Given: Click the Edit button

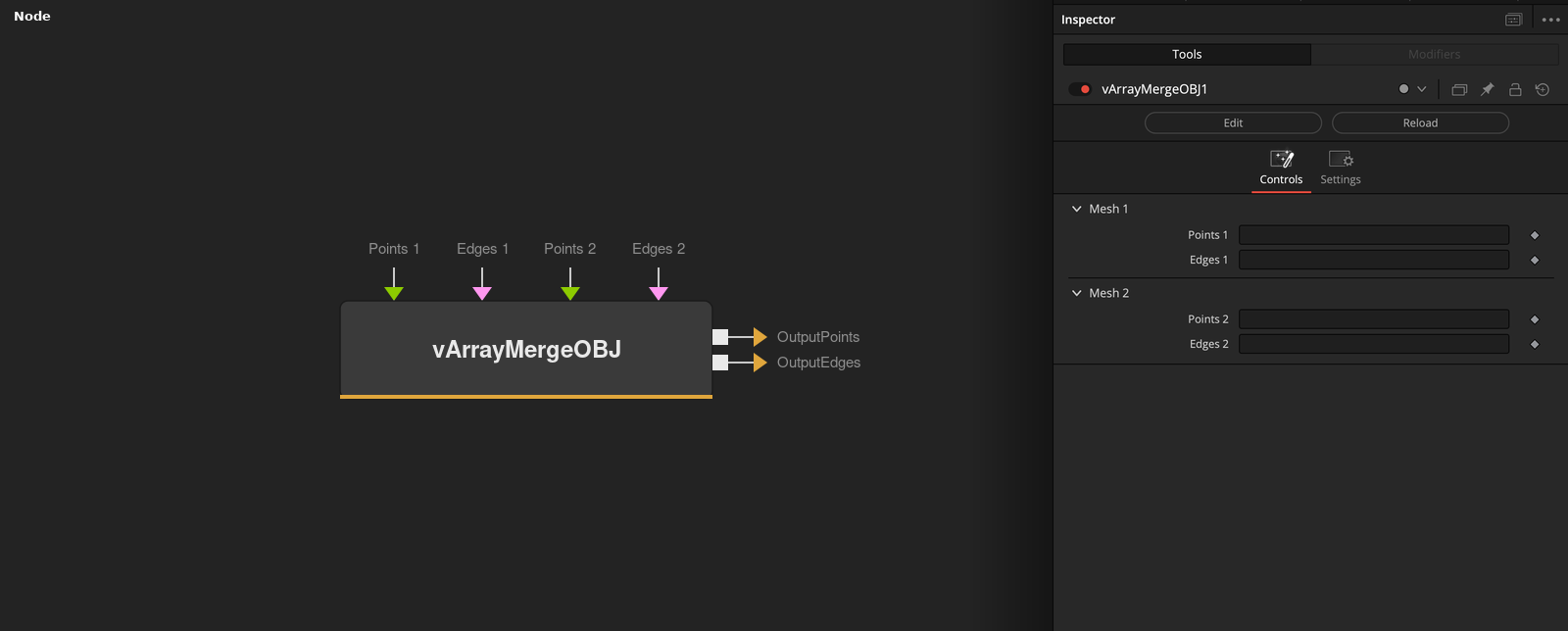Looking at the screenshot, I should tap(1233, 122).
